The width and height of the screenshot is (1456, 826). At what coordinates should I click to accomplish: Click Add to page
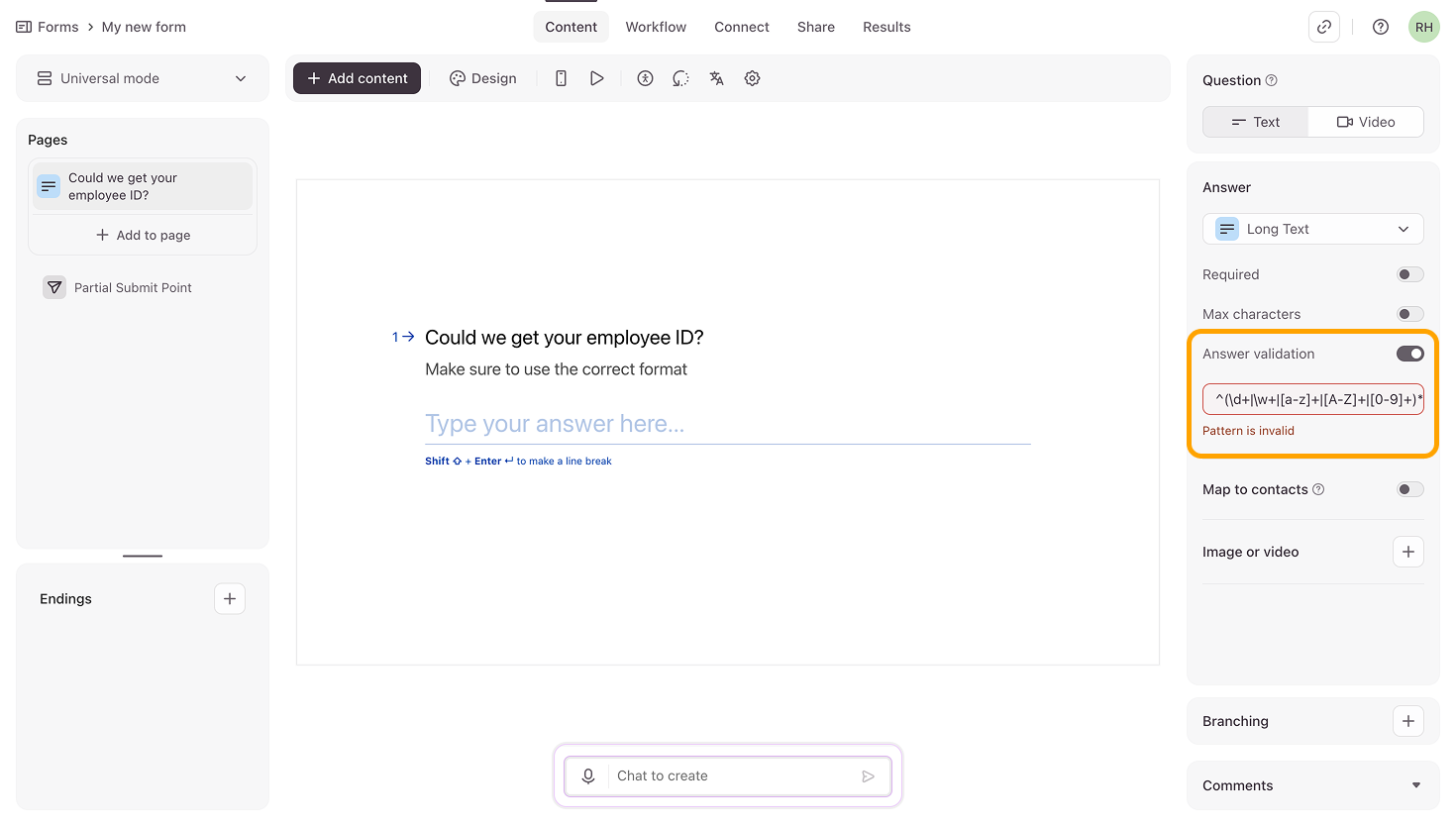click(x=143, y=235)
